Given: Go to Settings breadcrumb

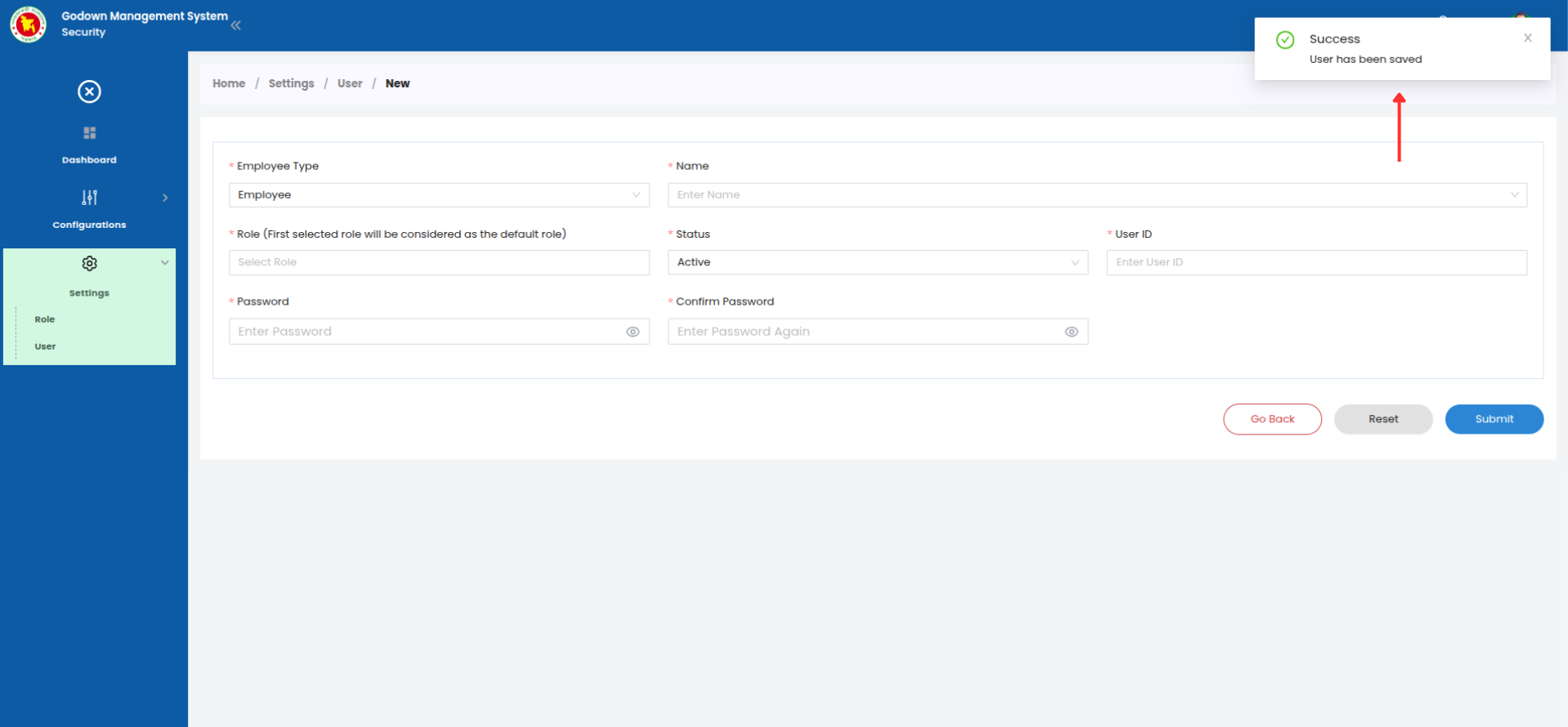Looking at the screenshot, I should tap(291, 83).
